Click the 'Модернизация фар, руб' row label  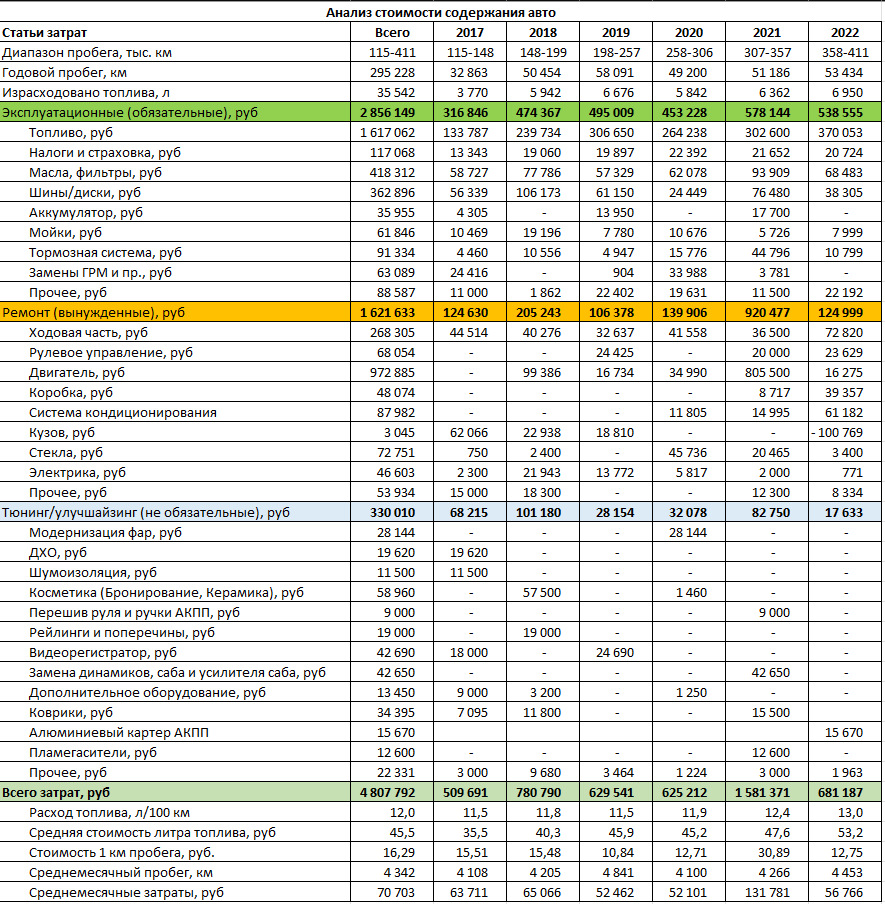106,532
